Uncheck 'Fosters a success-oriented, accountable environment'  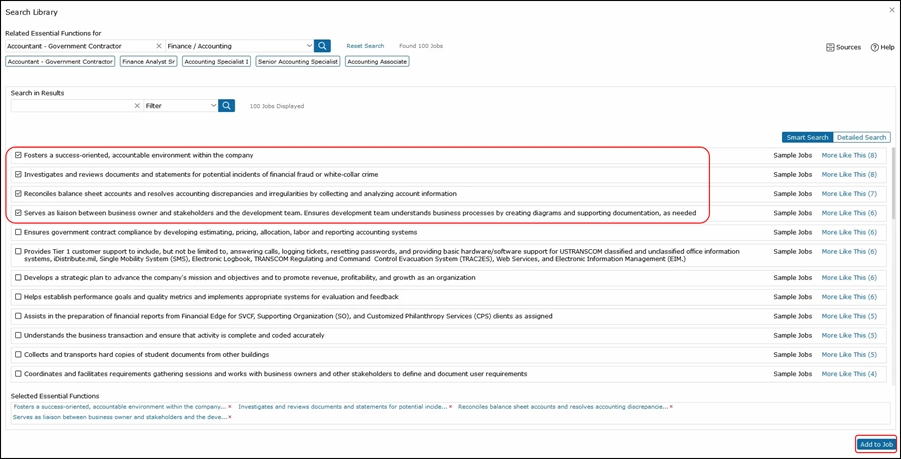(x=18, y=155)
